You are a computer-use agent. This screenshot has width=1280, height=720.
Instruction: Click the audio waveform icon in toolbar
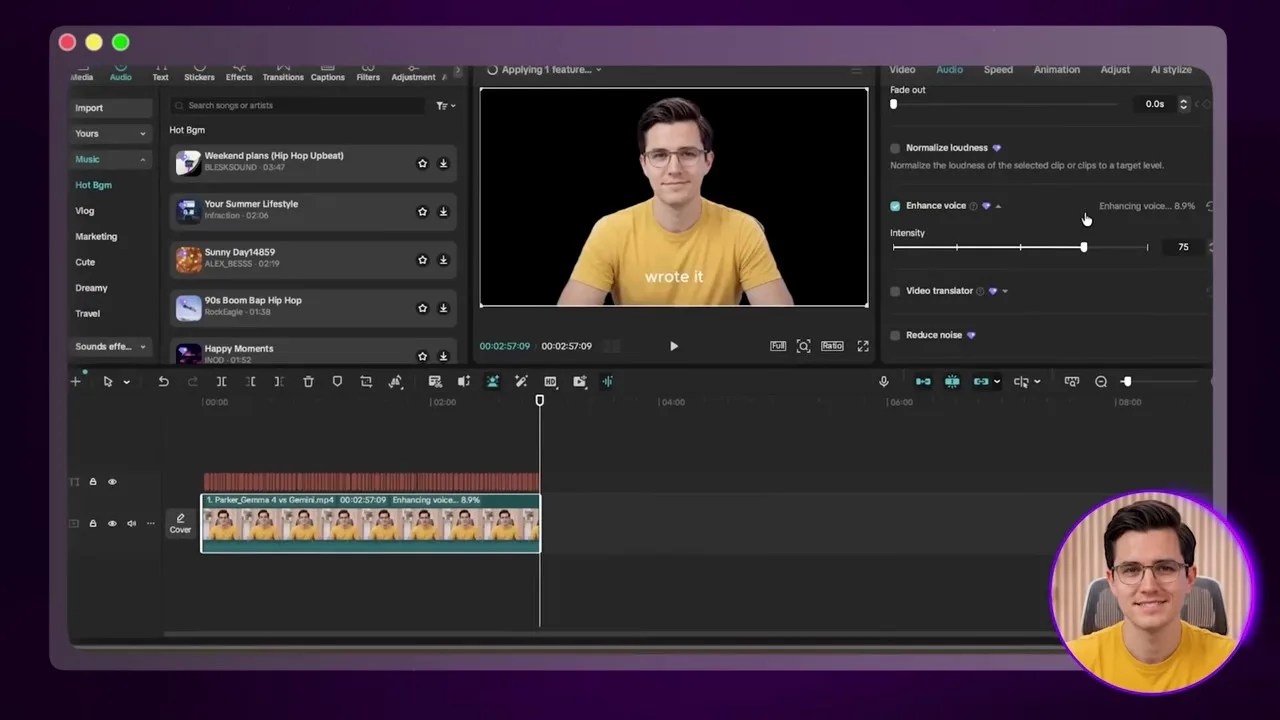click(x=607, y=382)
